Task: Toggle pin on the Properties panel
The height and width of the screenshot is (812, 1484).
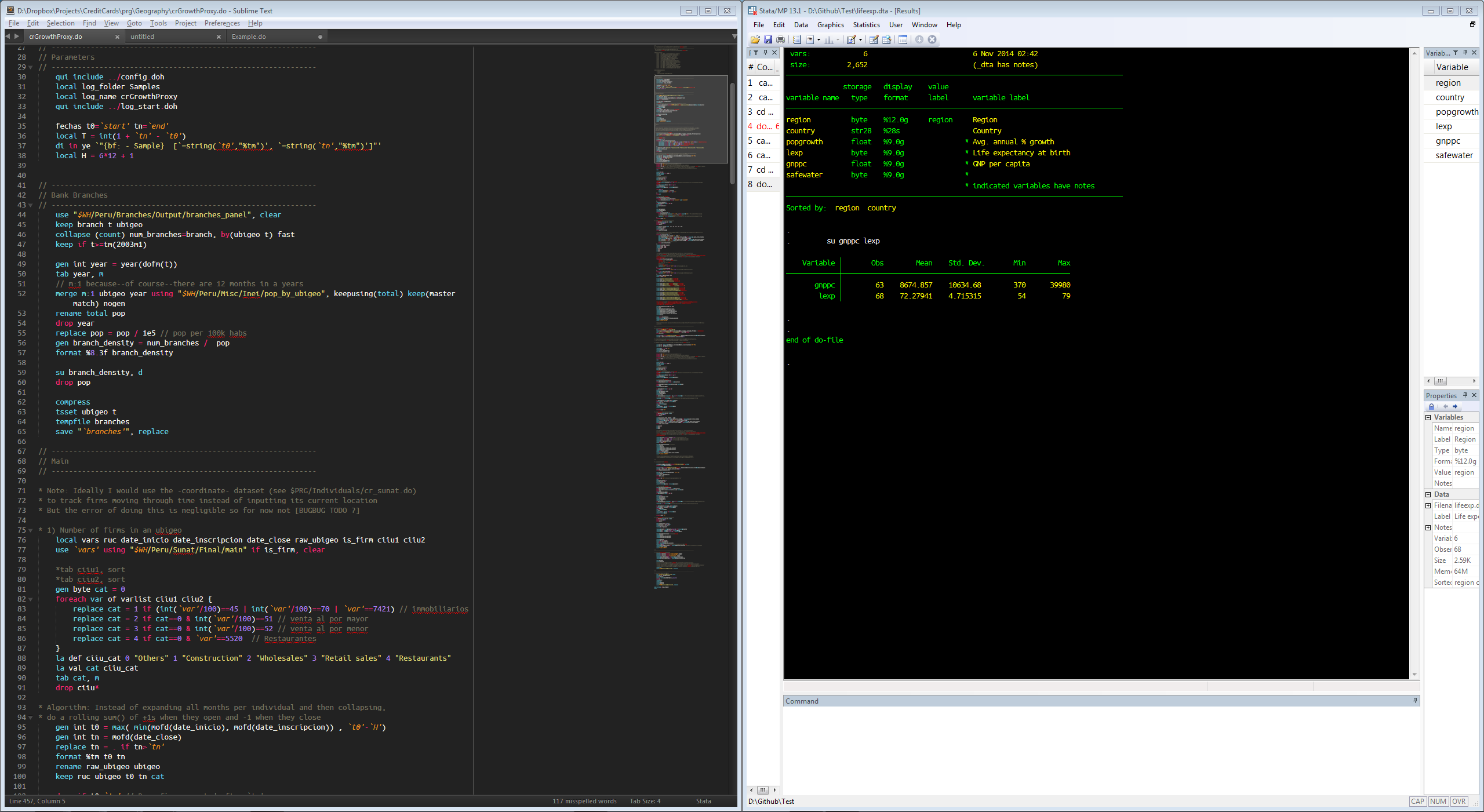Action: (1465, 395)
